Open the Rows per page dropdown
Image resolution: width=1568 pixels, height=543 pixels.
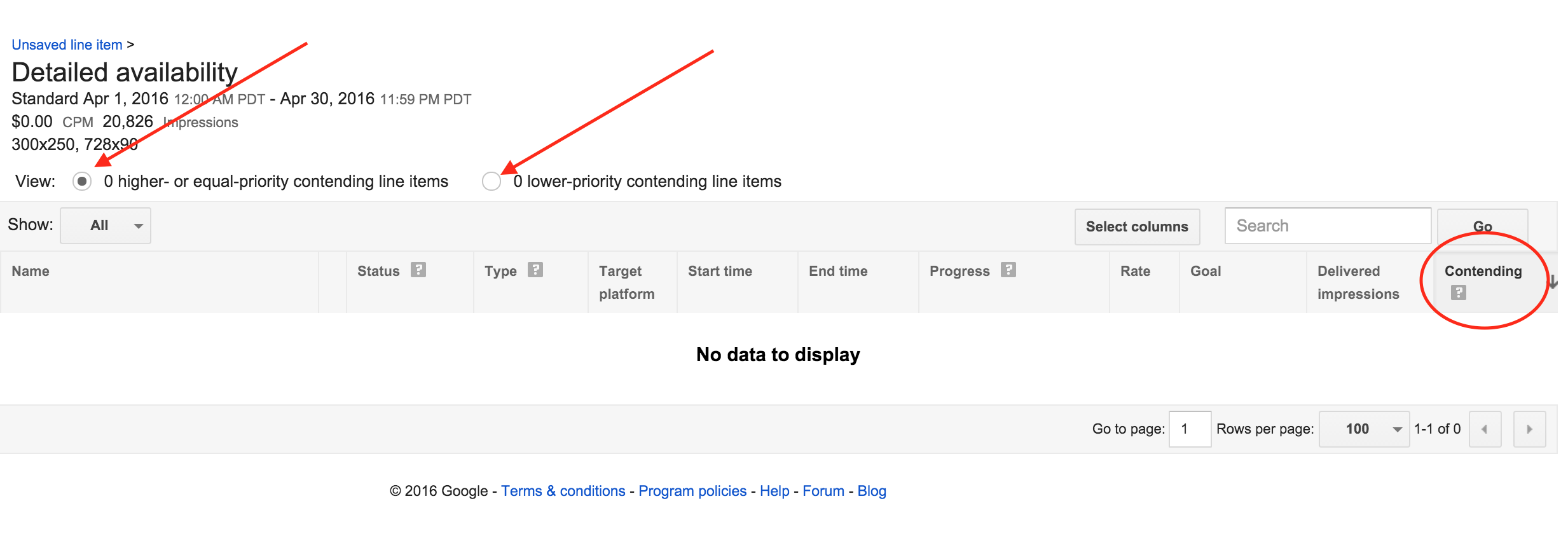click(1364, 429)
